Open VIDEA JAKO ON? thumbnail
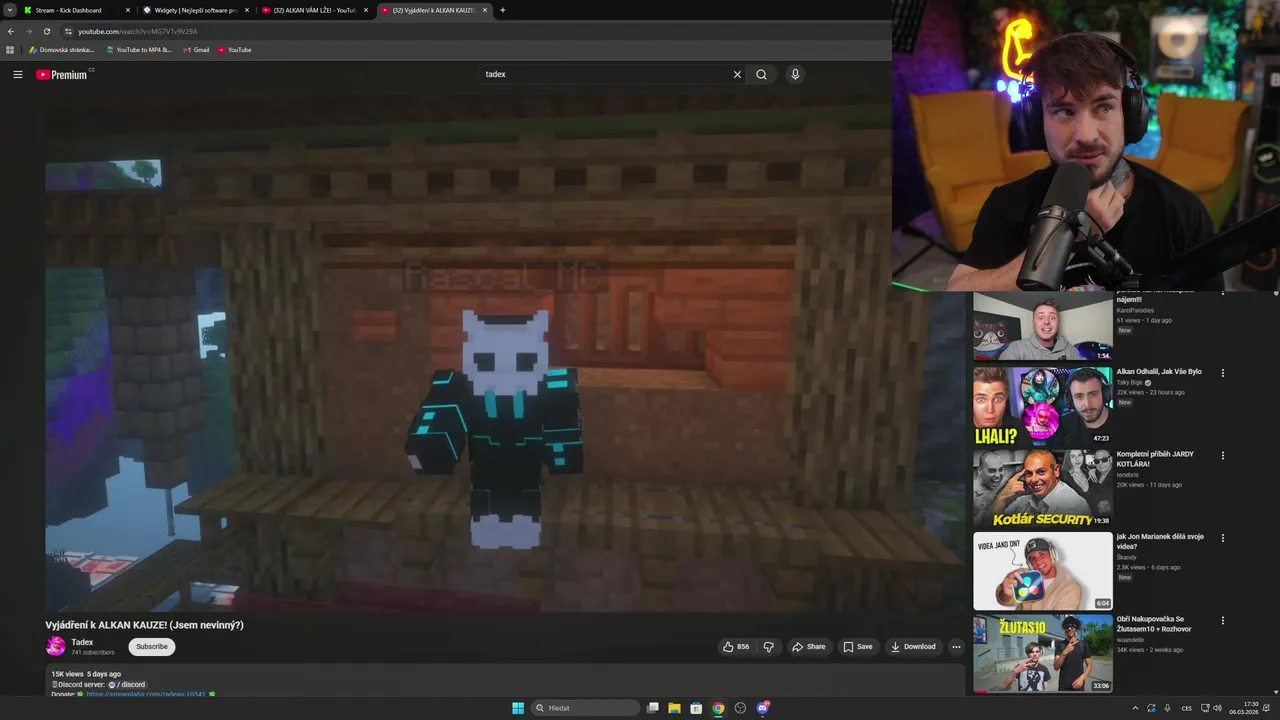This screenshot has height=720, width=1280. [x=1043, y=571]
